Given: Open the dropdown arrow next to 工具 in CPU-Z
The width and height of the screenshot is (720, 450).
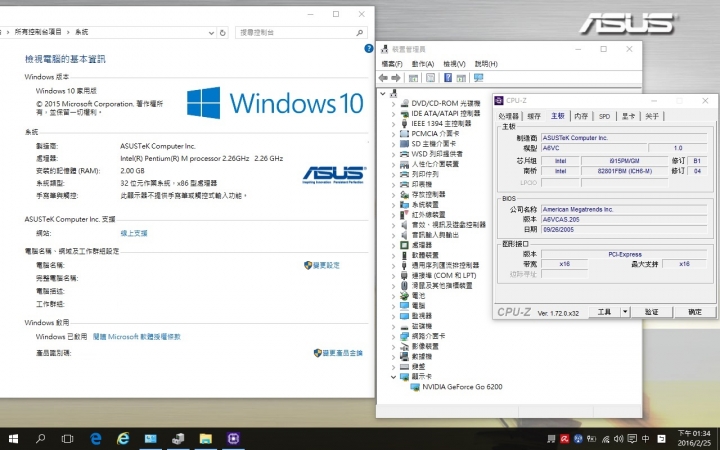Looking at the screenshot, I should pyautogui.click(x=625, y=312).
